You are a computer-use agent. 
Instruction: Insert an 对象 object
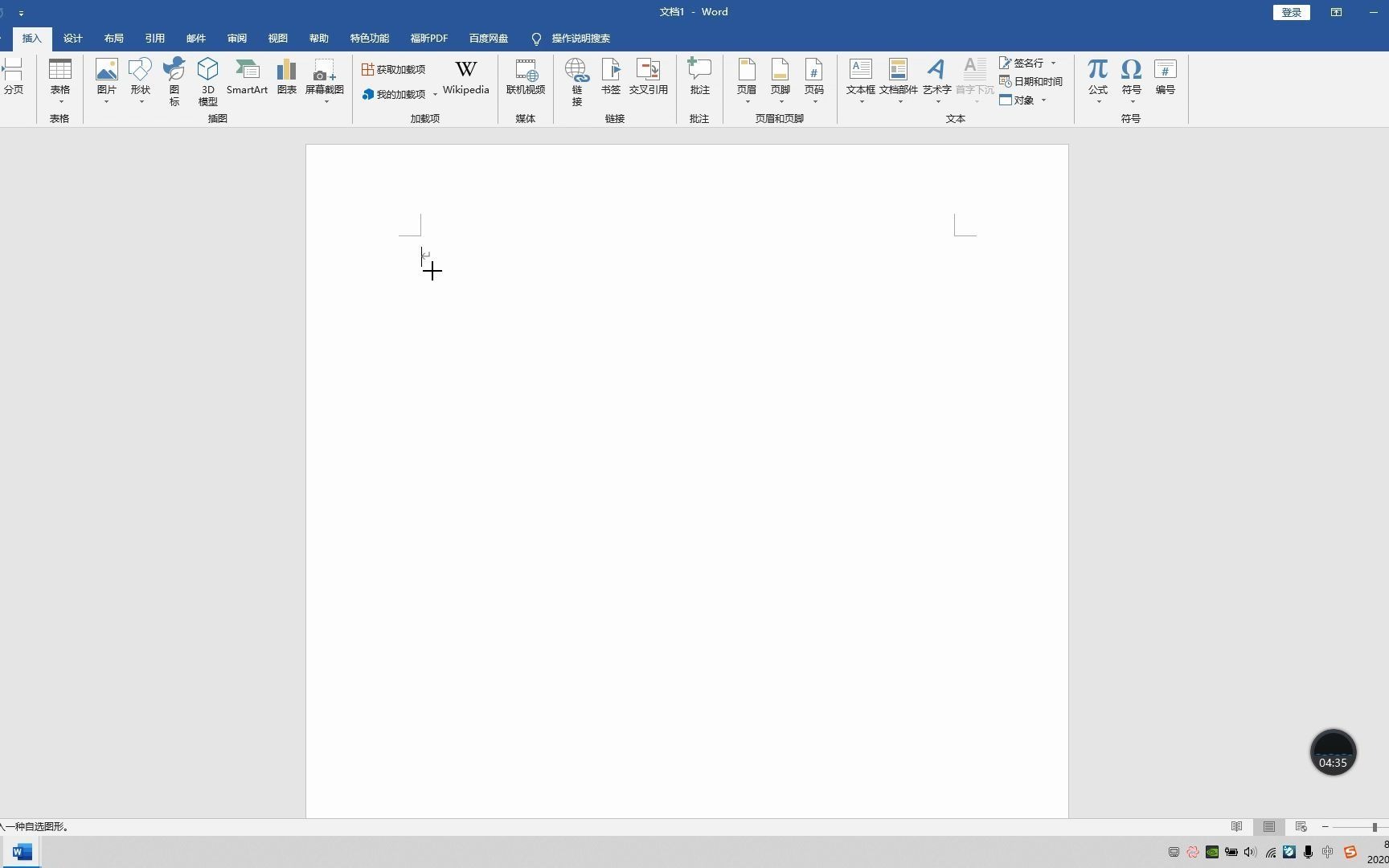point(1017,100)
